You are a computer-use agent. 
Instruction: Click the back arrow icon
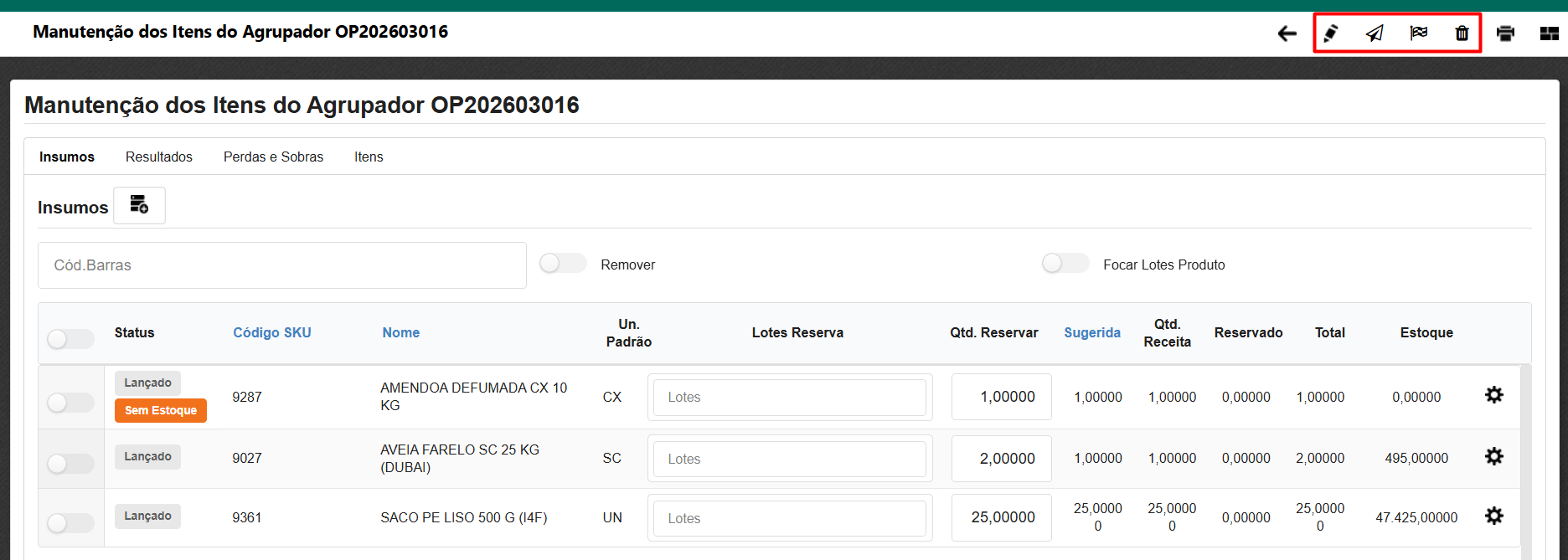[x=1287, y=33]
